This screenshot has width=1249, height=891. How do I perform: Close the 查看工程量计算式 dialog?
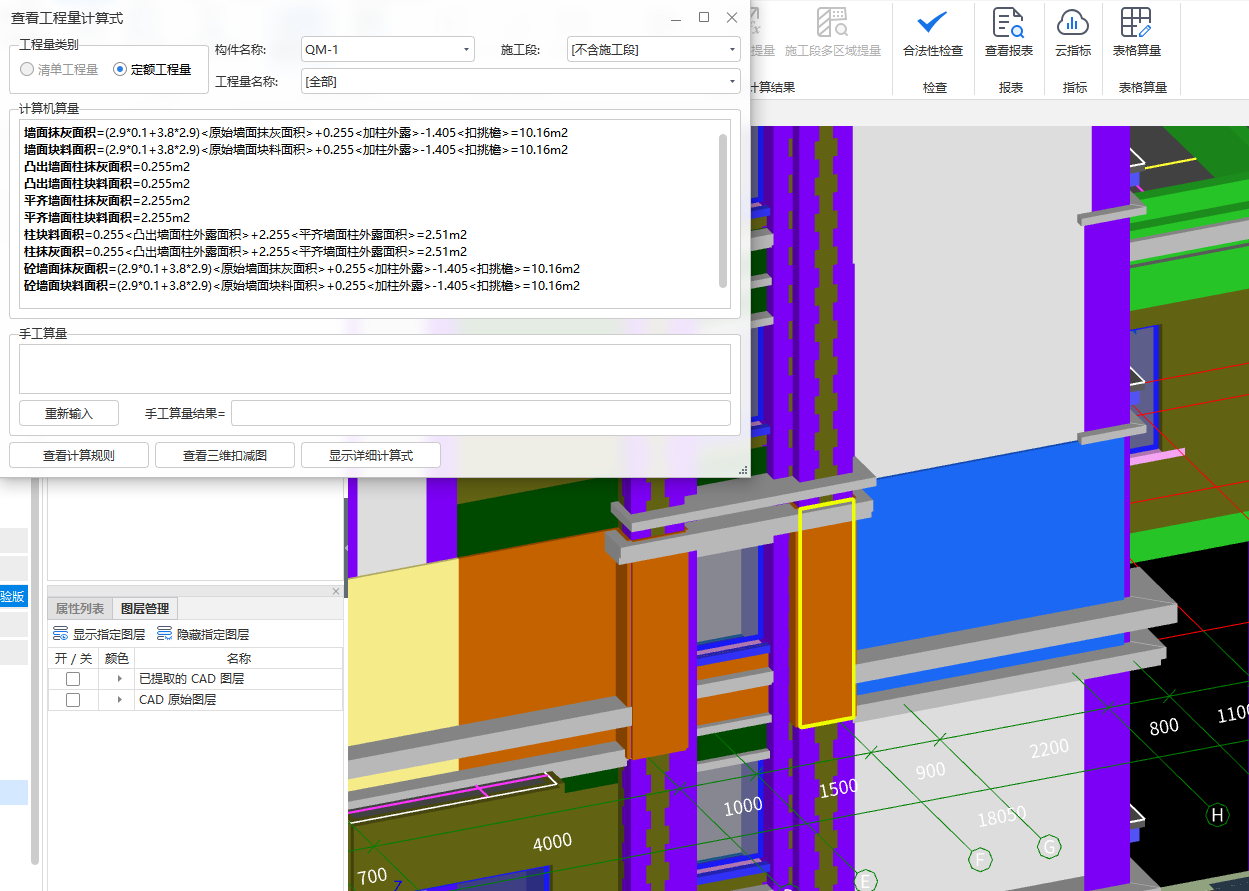pos(732,18)
